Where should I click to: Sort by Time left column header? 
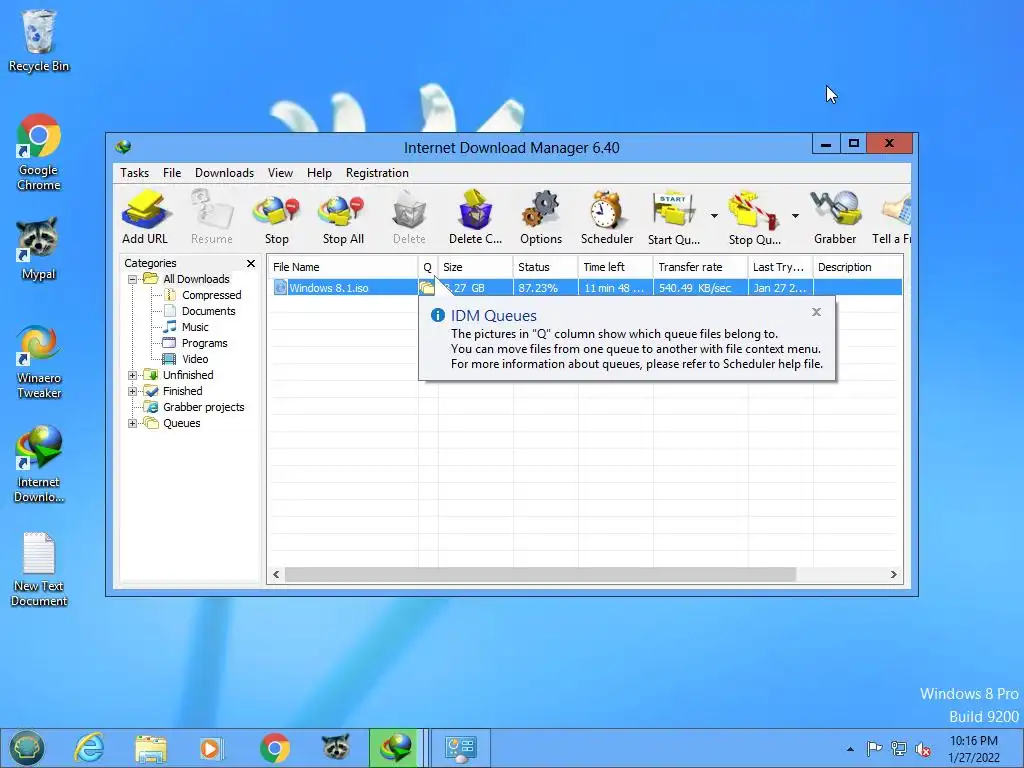615,267
